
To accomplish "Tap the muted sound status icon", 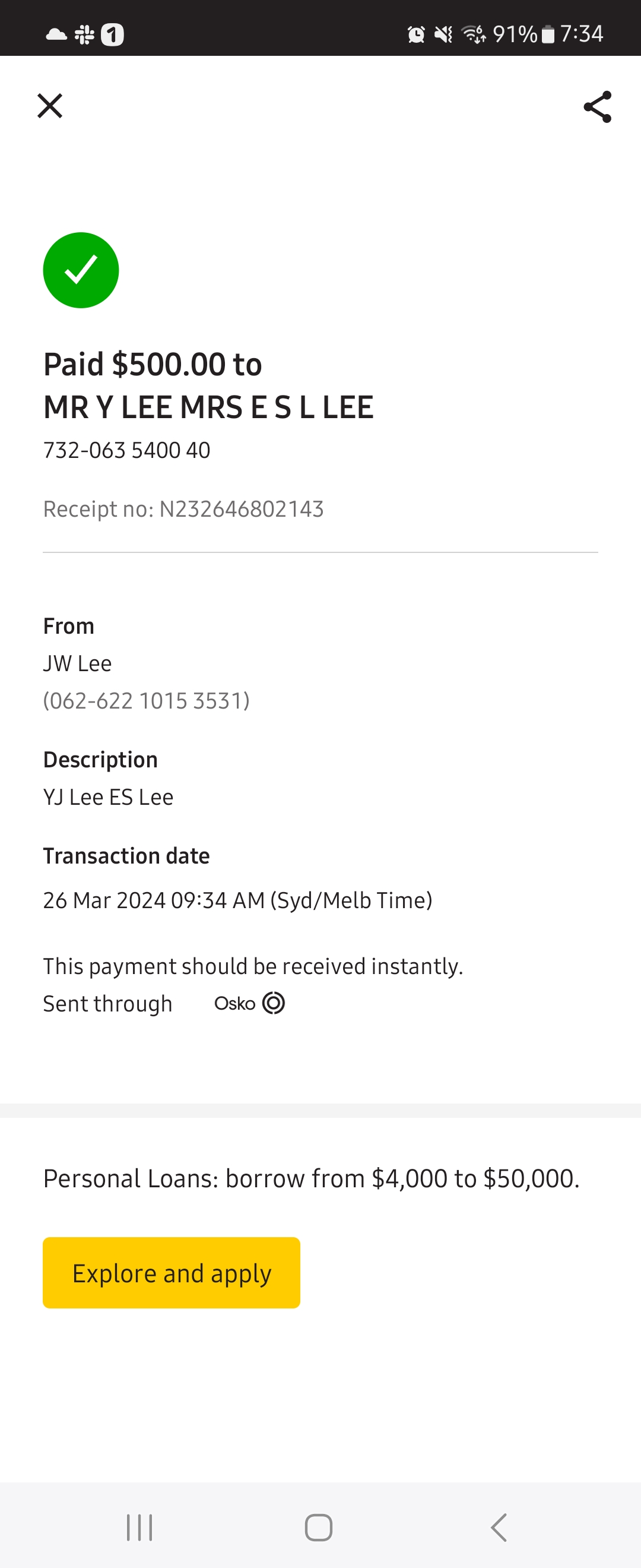I will [x=443, y=34].
